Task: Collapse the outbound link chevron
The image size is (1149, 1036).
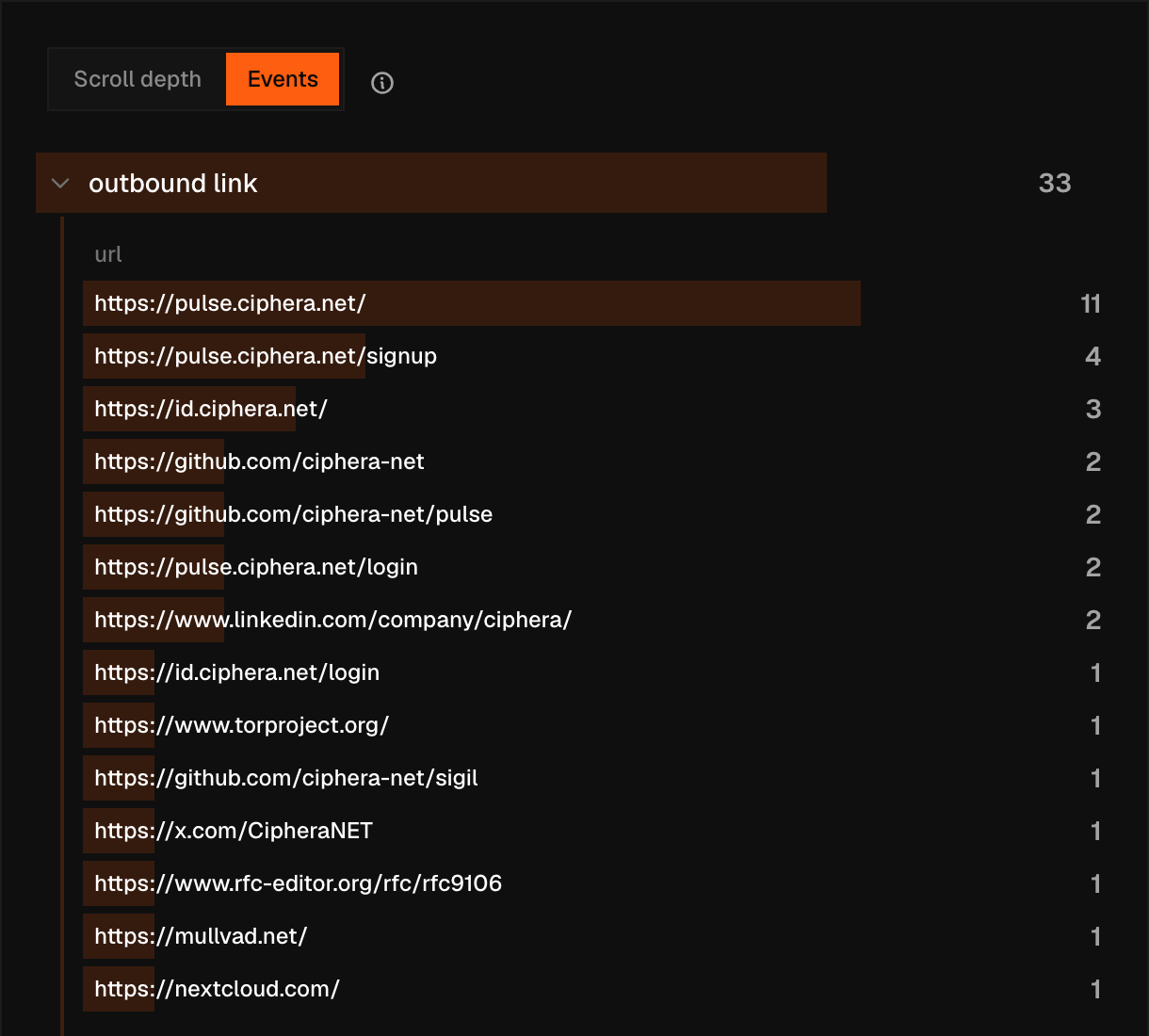Action: click(x=60, y=184)
